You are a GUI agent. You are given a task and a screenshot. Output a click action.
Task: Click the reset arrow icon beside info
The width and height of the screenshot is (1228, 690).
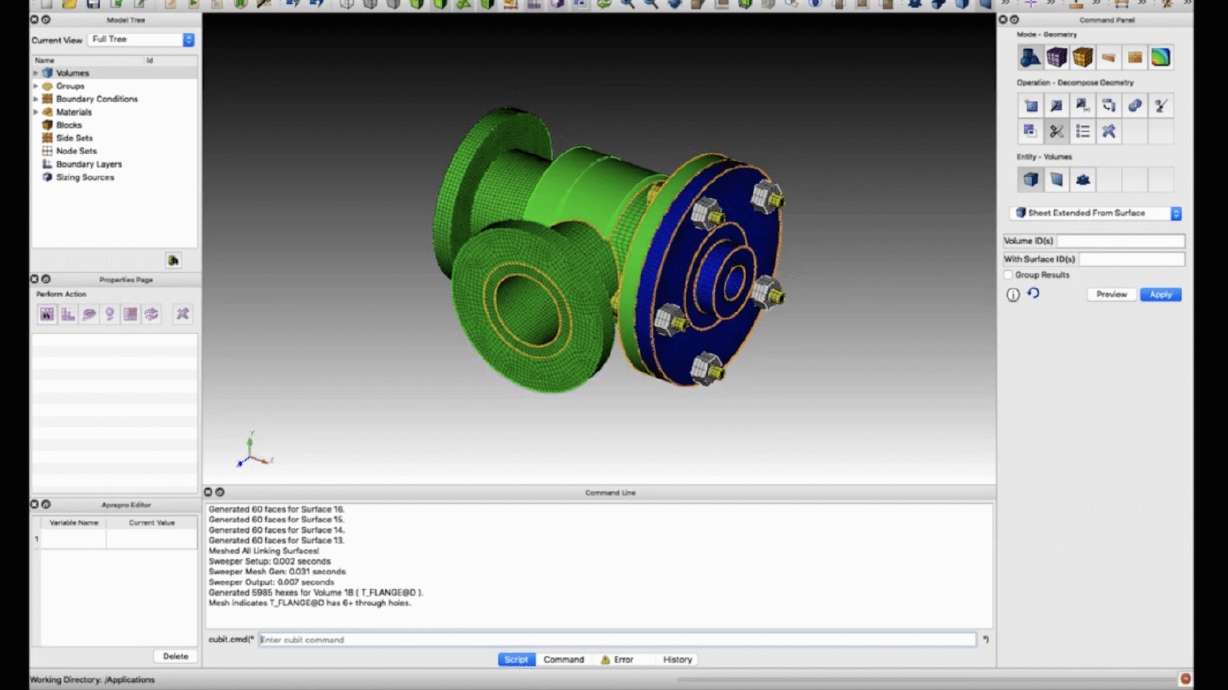(1034, 294)
